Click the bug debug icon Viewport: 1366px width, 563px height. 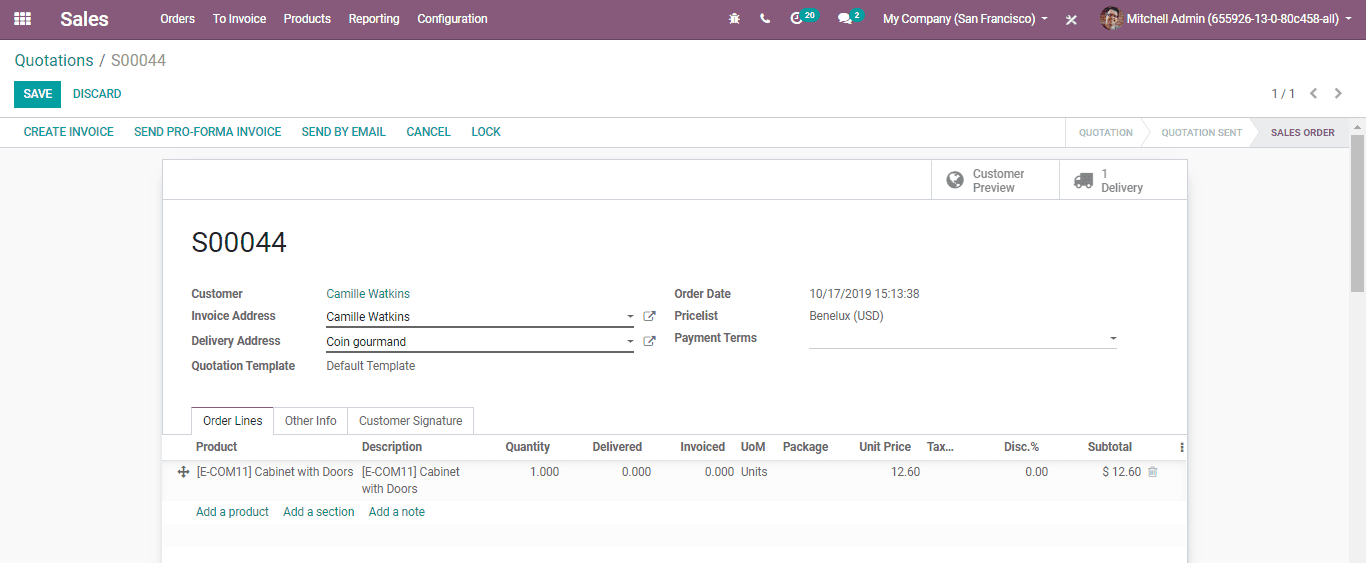click(x=735, y=19)
